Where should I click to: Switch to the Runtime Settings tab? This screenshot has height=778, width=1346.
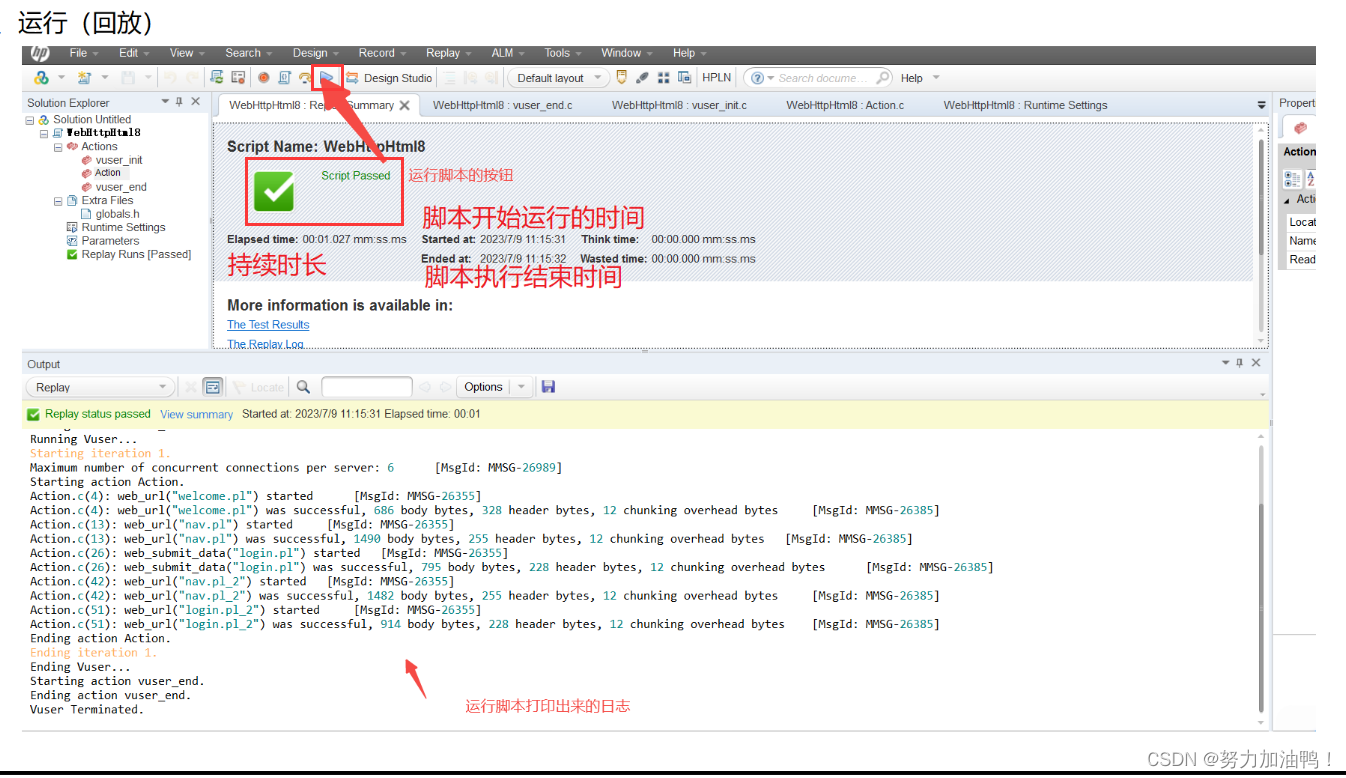1025,105
